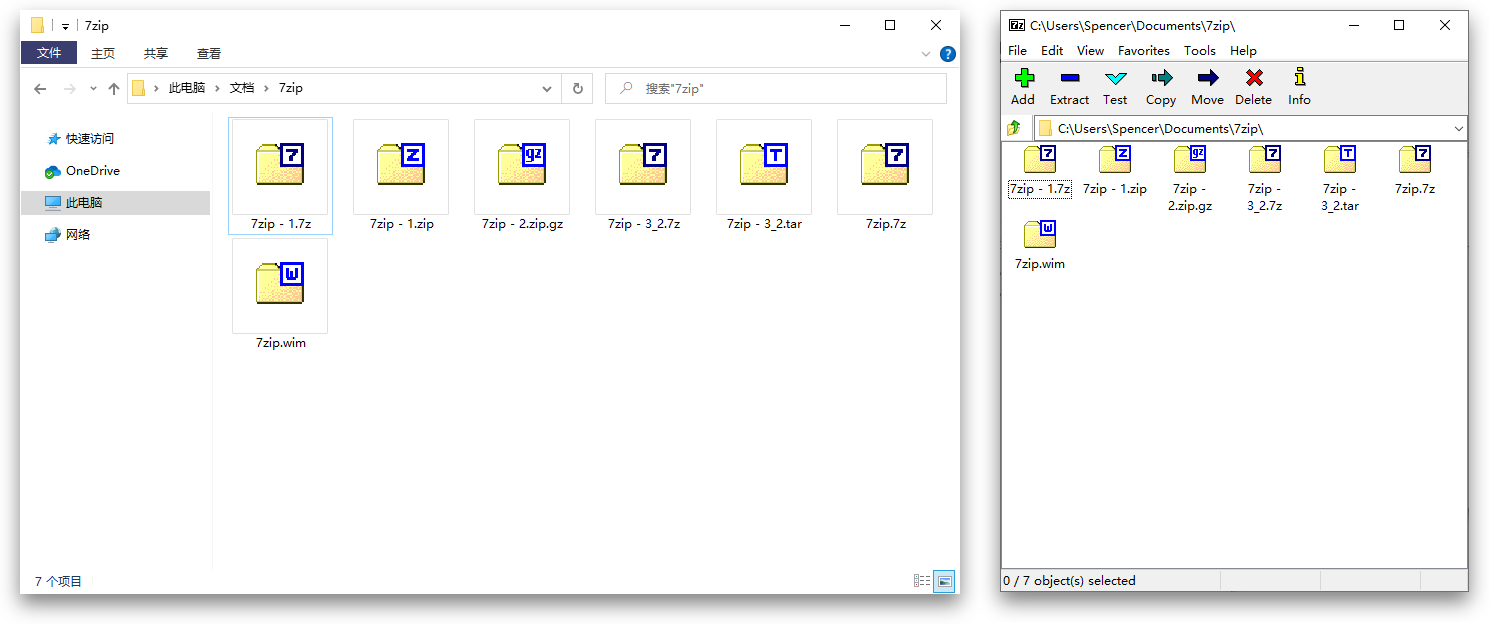The height and width of the screenshot is (624, 1489).
Task: Open Explorer help question mark icon
Action: click(947, 54)
